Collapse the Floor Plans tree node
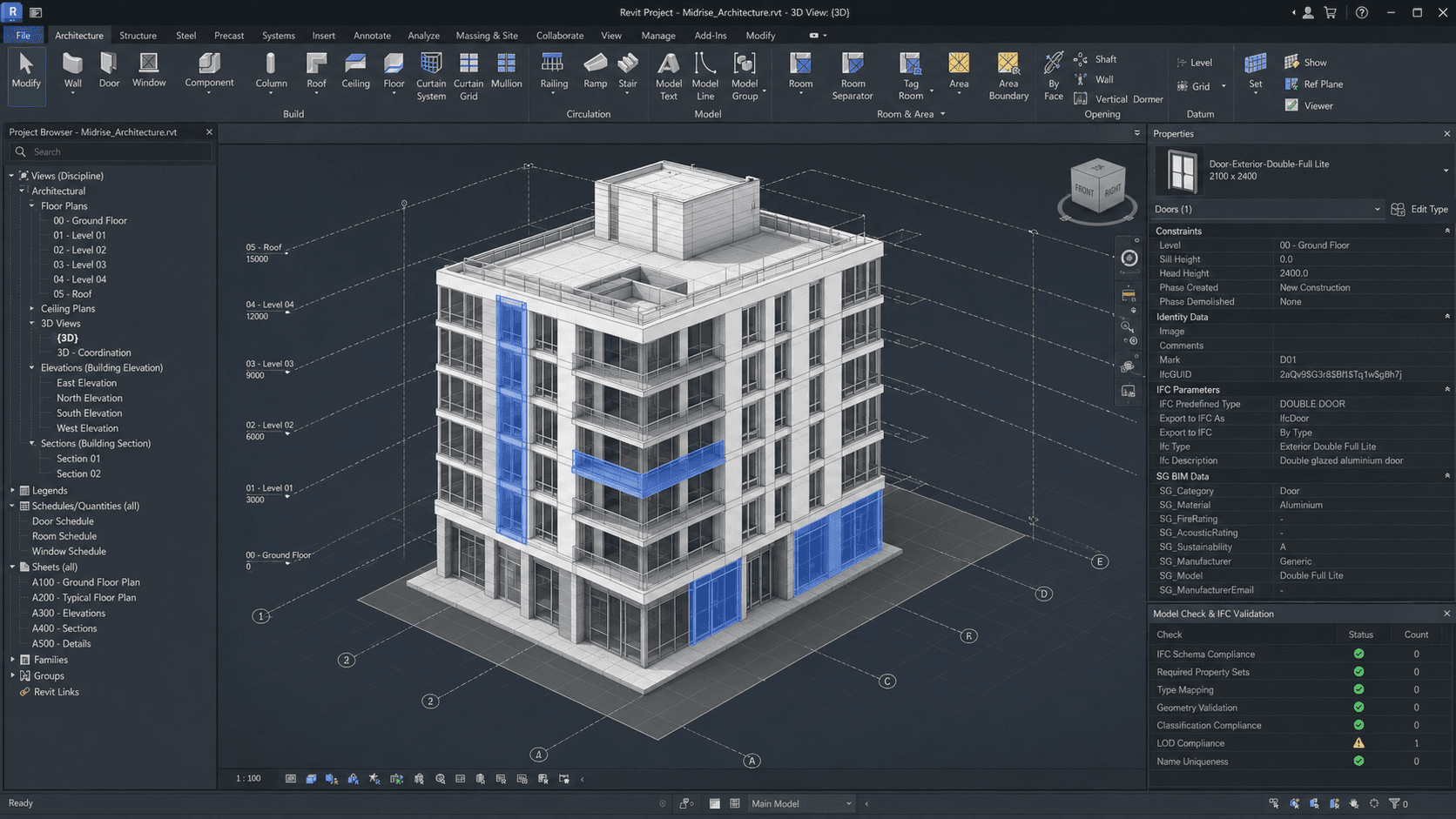 (x=32, y=206)
